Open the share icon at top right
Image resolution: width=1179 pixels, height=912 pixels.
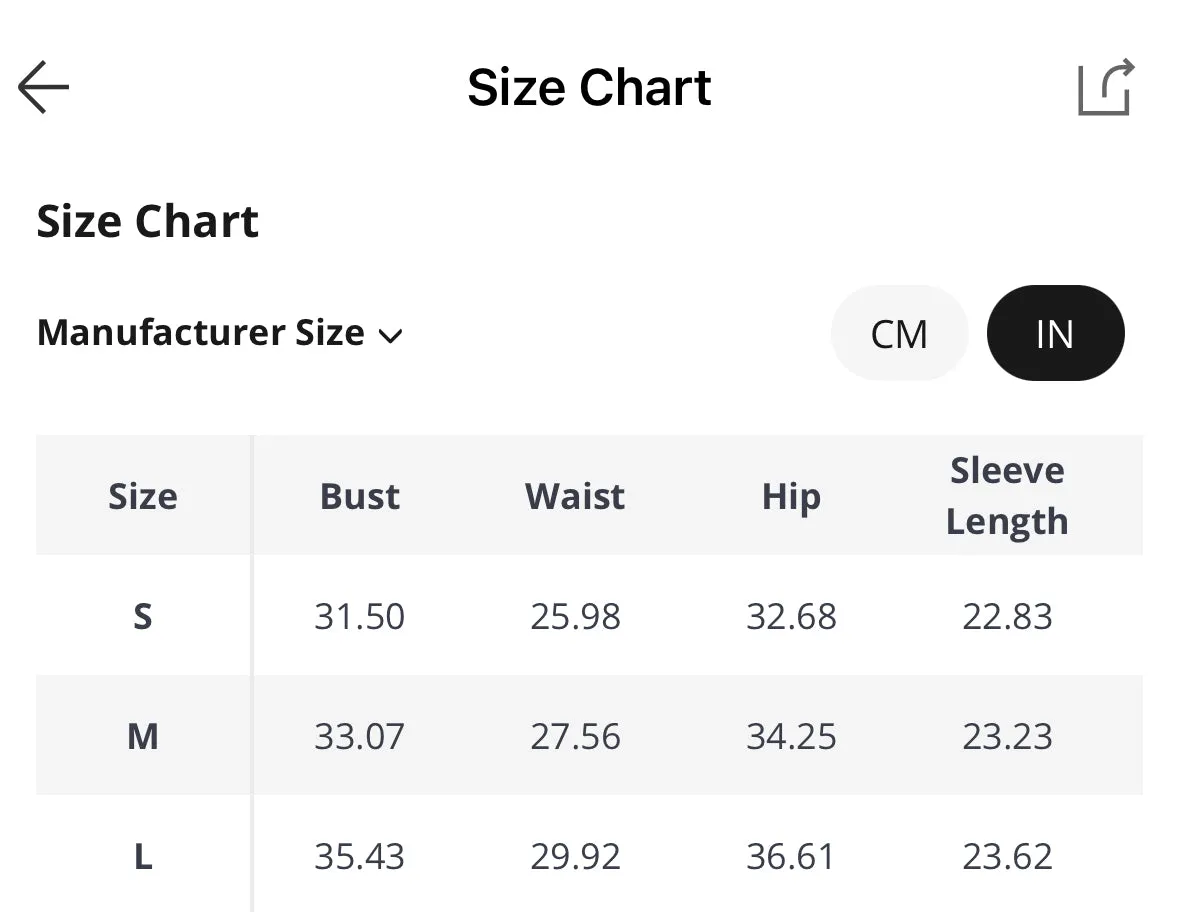1106,87
